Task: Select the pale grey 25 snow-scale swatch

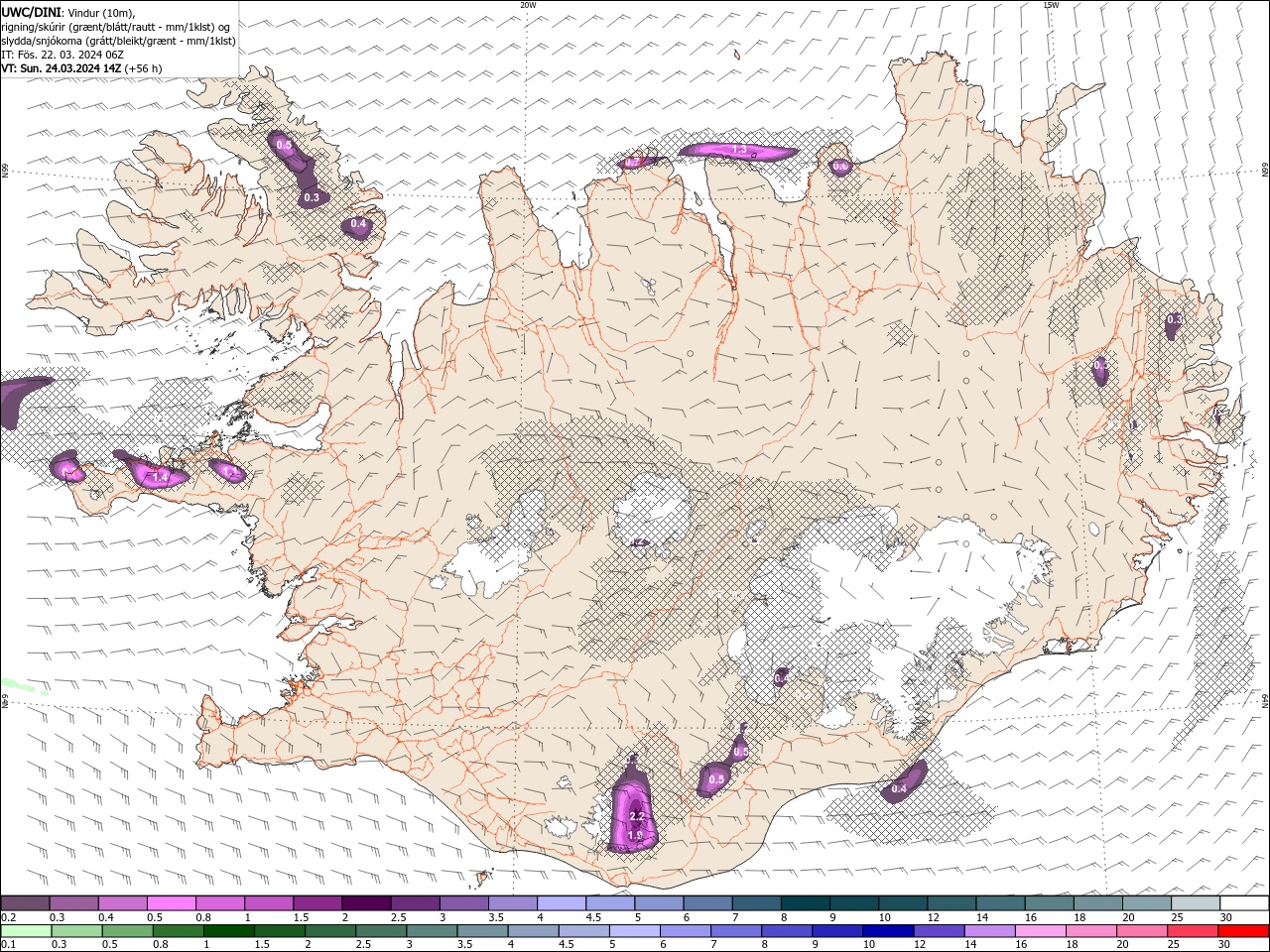Action: pos(1196,903)
